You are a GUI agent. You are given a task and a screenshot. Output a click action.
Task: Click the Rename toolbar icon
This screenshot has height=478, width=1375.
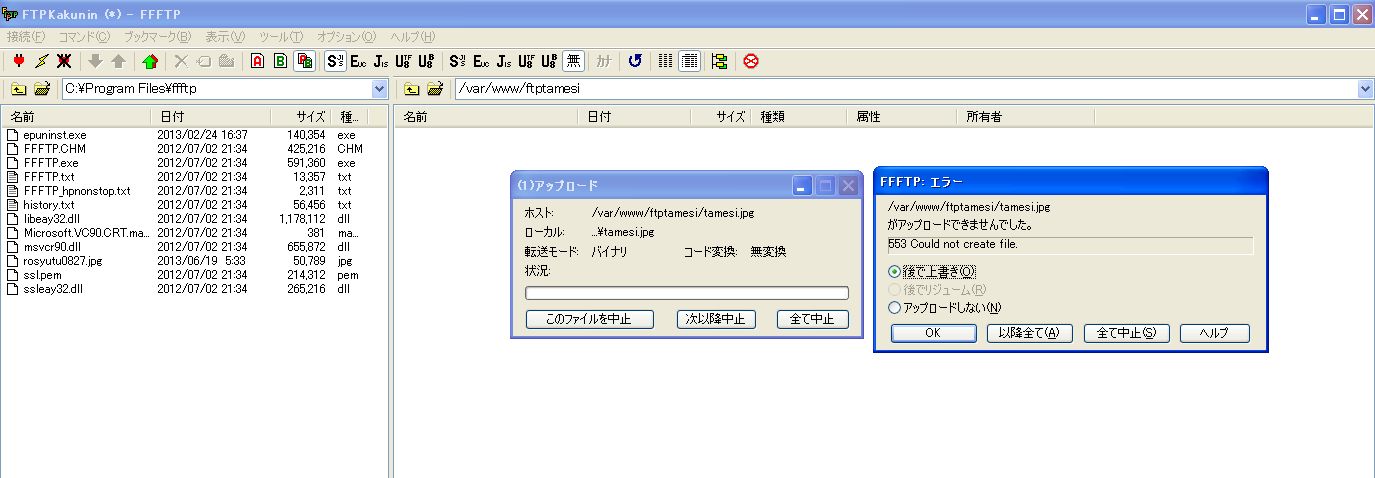tap(204, 61)
